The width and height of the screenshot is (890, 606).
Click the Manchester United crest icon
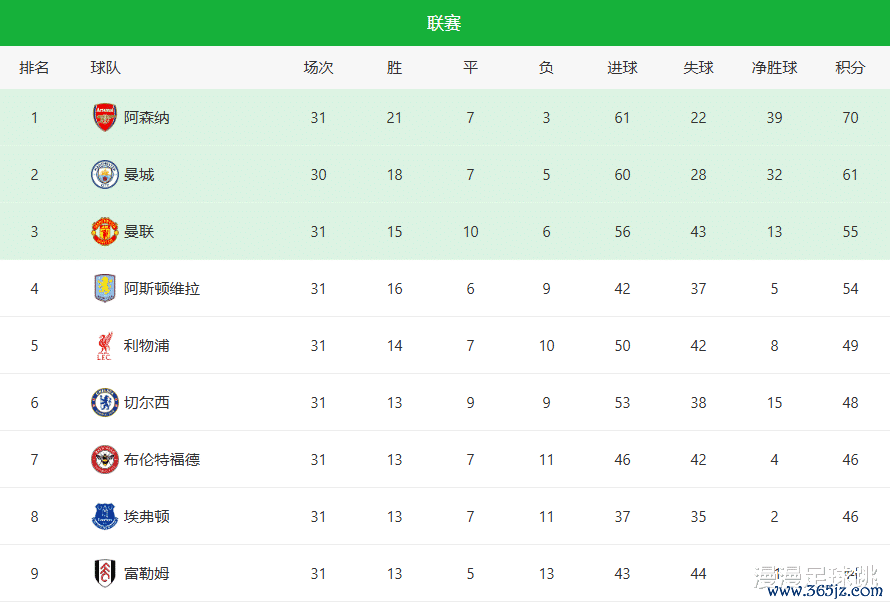pos(104,232)
